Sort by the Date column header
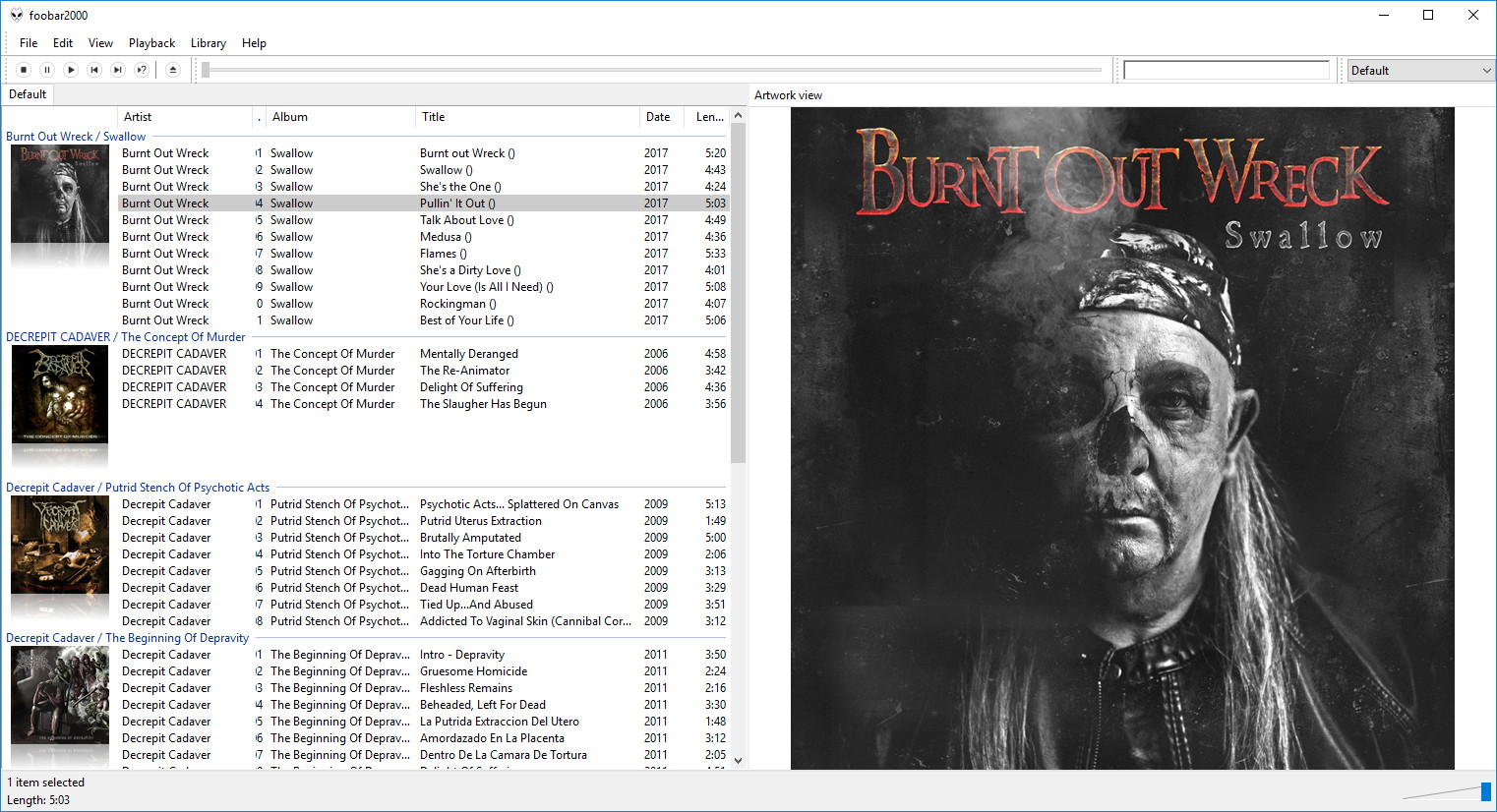 click(x=664, y=117)
